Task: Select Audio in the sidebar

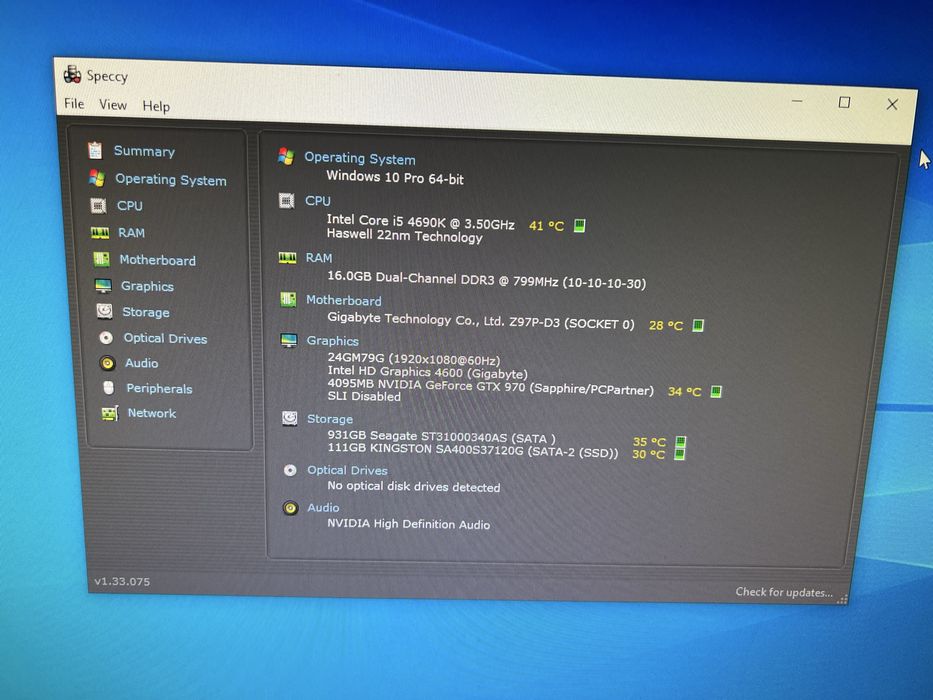Action: (x=142, y=363)
